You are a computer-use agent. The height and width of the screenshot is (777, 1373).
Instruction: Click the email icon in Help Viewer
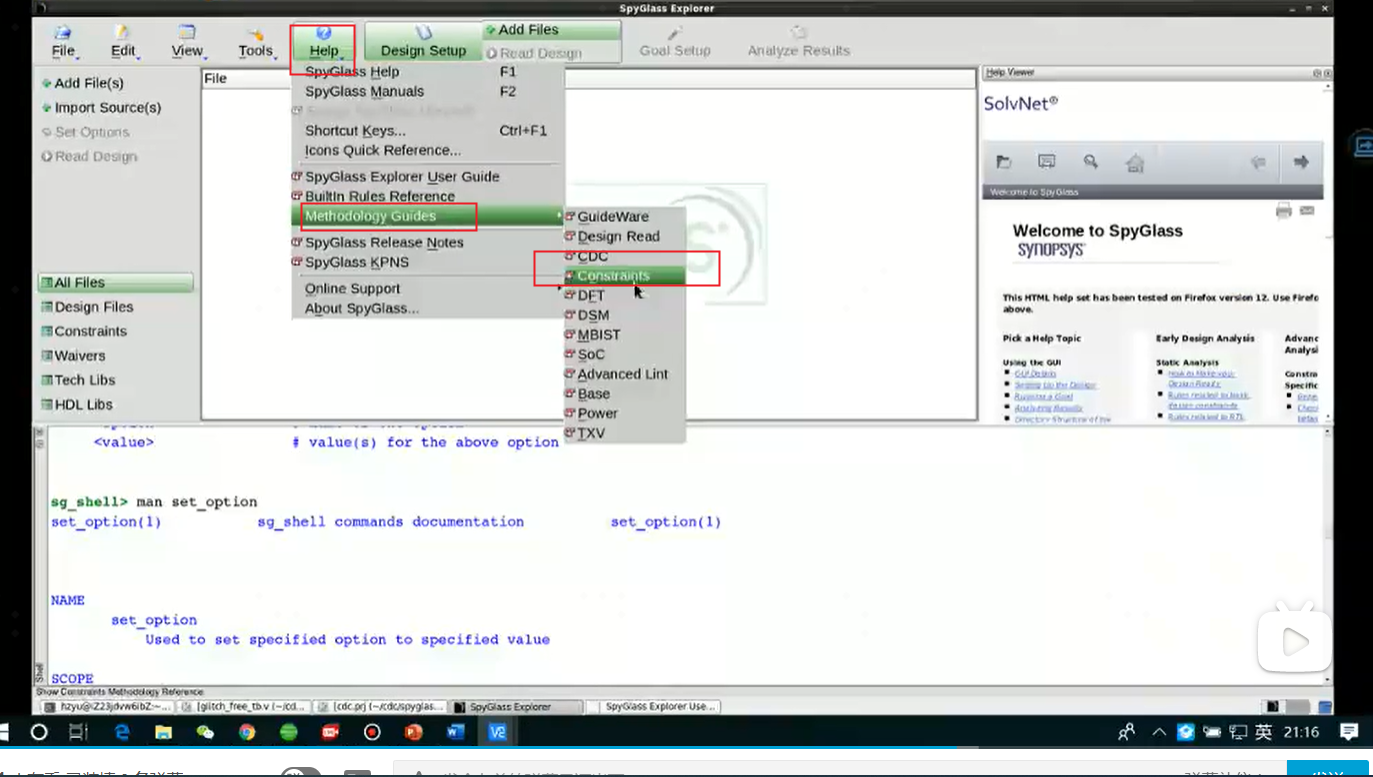pyautogui.click(x=1307, y=211)
